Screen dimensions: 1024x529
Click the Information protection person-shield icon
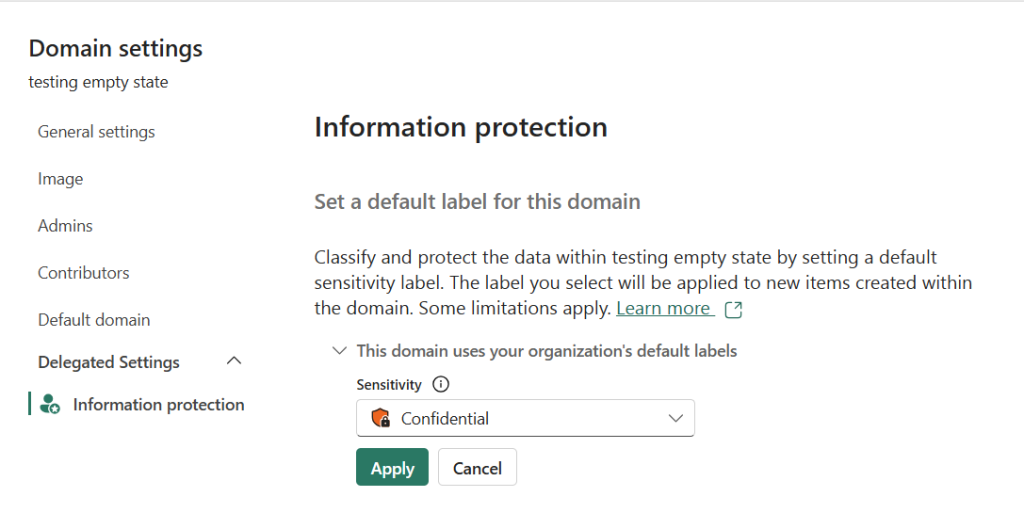[50, 405]
